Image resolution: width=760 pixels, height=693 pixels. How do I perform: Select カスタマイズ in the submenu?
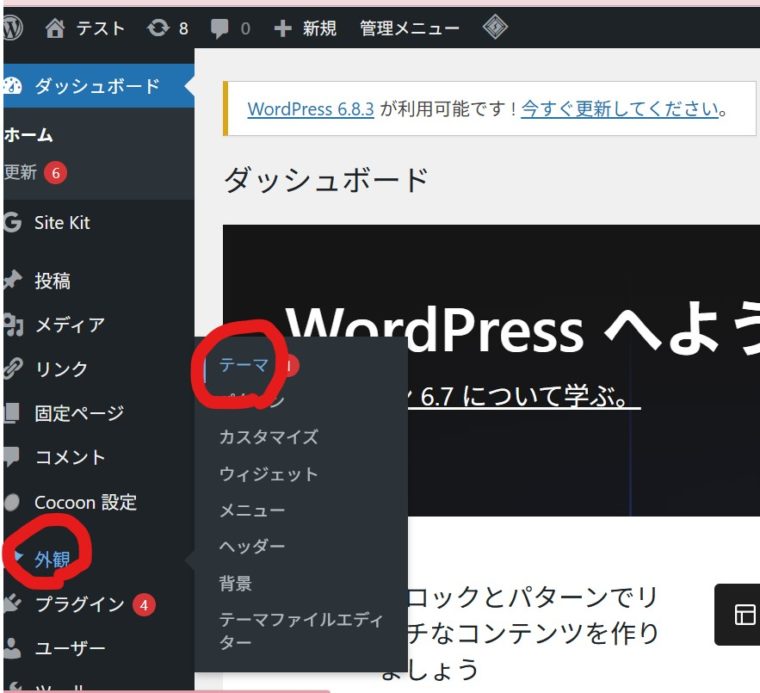pos(268,437)
